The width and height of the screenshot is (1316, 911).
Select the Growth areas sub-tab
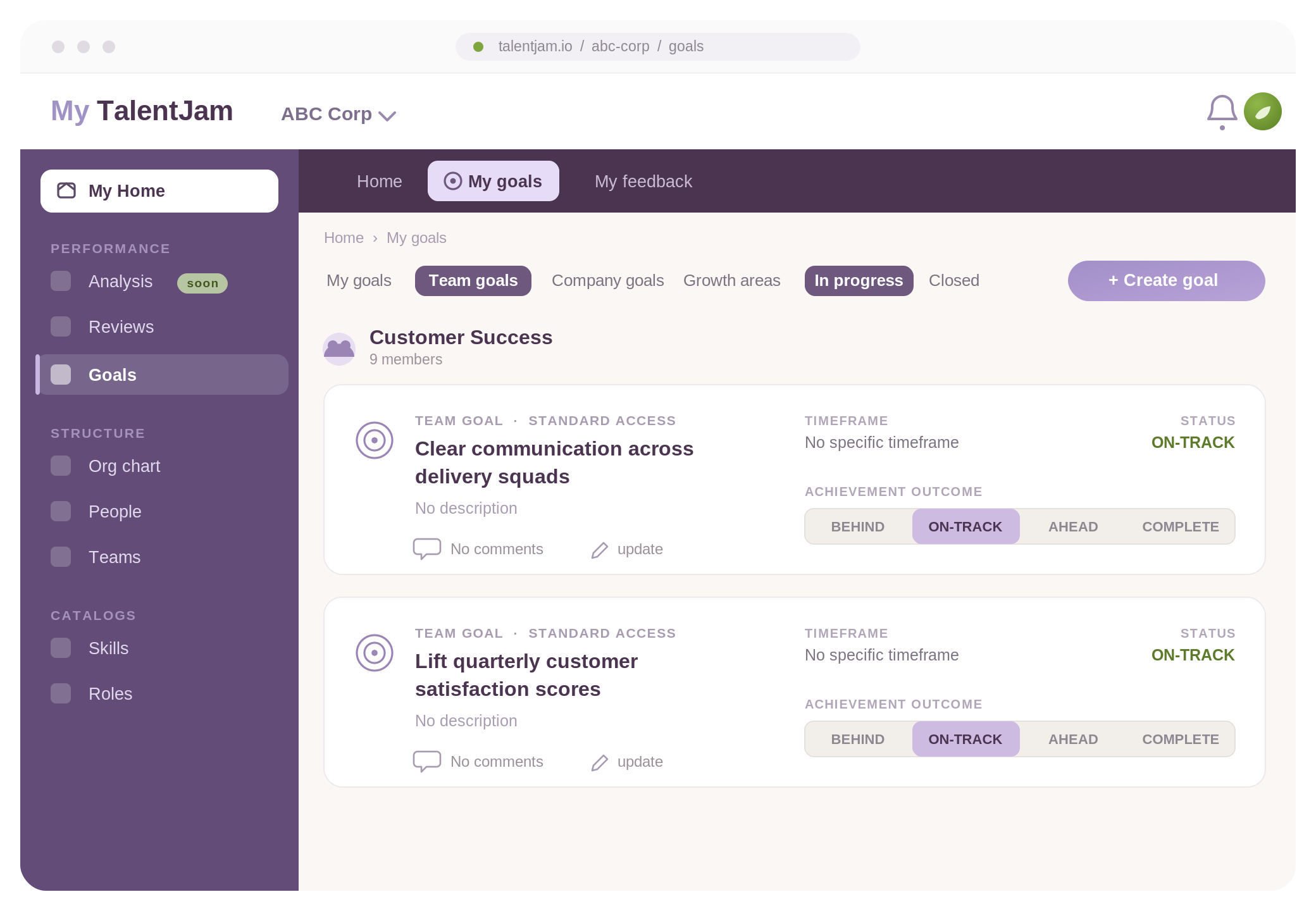(x=732, y=281)
